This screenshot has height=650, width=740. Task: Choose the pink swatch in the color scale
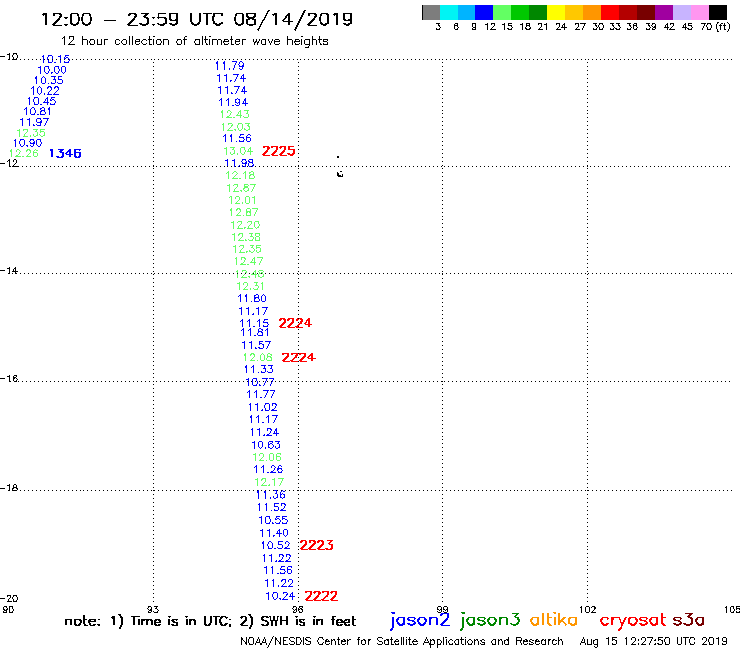(x=700, y=12)
